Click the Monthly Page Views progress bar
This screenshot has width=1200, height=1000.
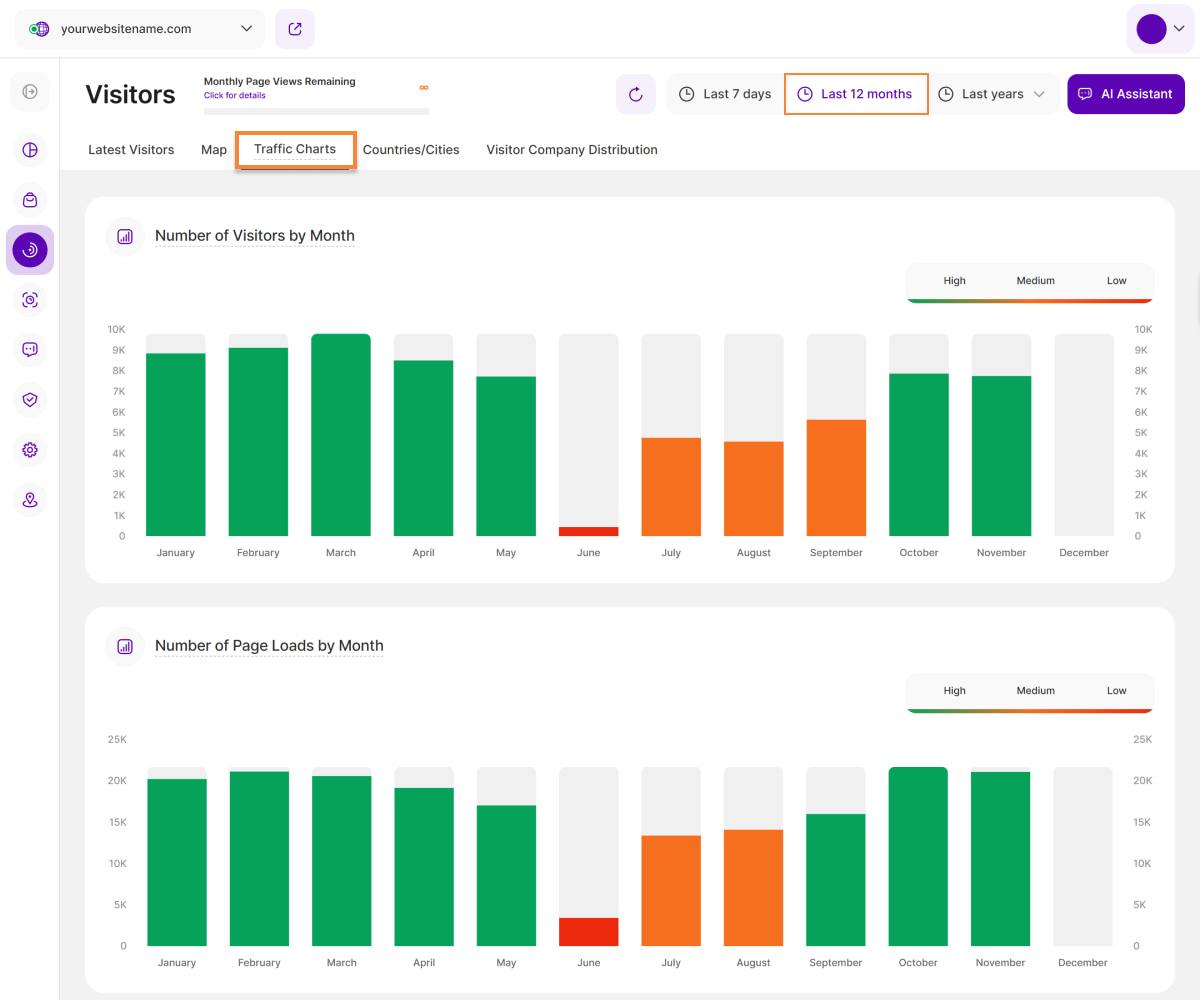click(x=316, y=111)
